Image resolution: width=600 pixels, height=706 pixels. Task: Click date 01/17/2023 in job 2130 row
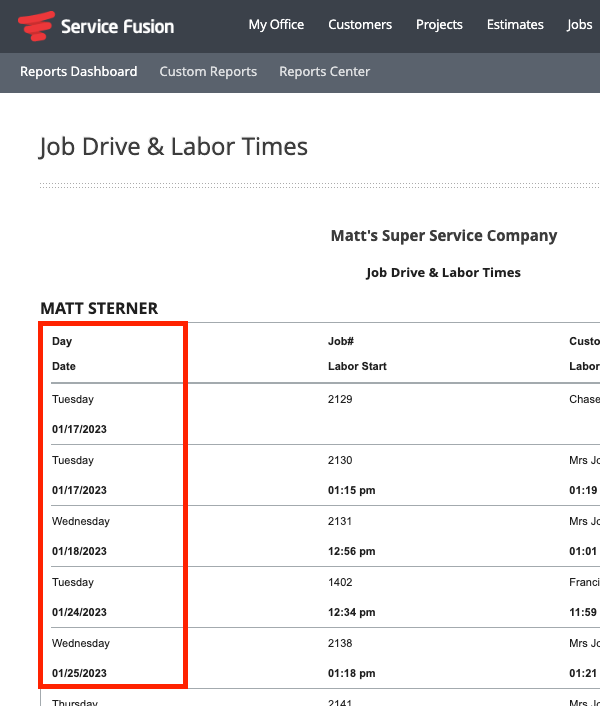pyautogui.click(x=79, y=490)
